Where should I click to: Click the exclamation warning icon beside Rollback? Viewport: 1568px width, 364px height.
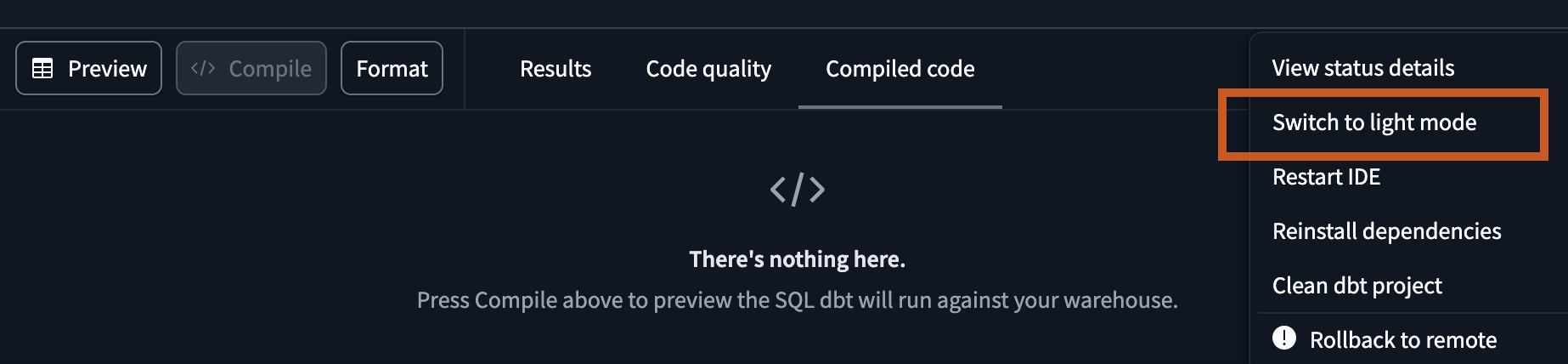(1284, 338)
